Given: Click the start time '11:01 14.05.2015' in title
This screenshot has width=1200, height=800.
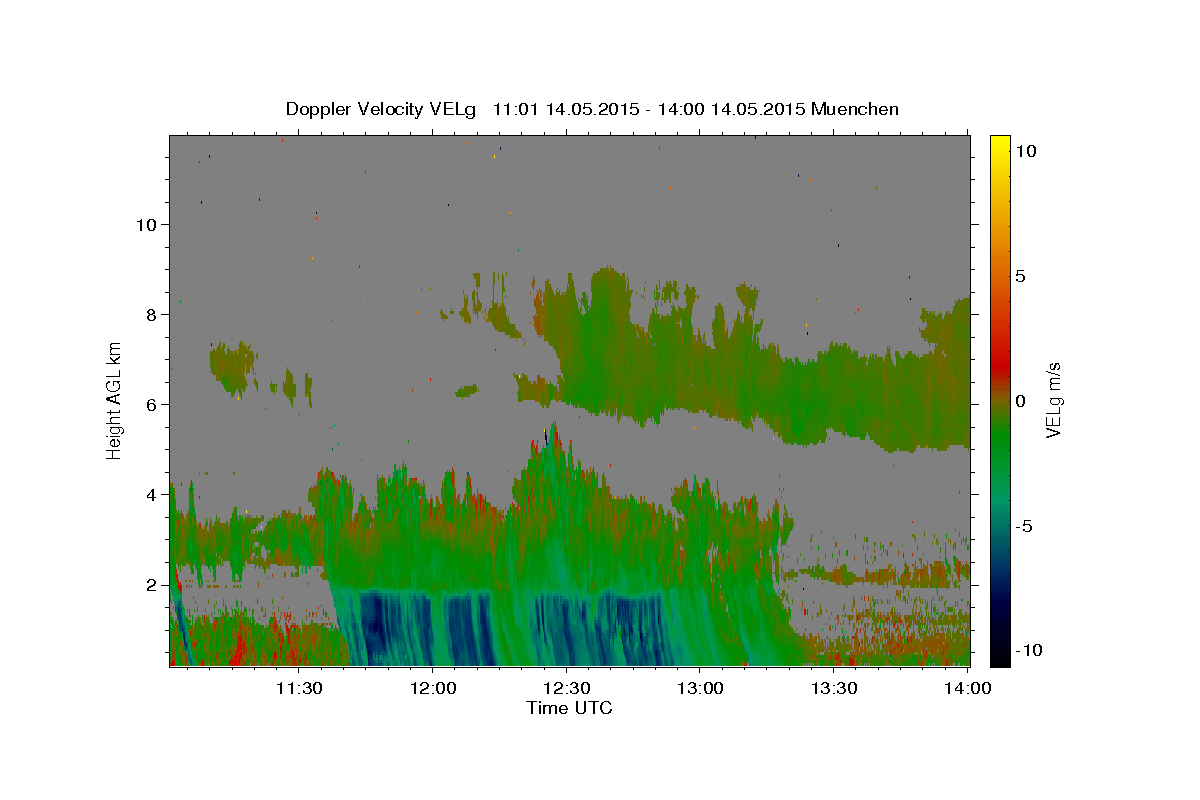Looking at the screenshot, I should (x=565, y=109).
